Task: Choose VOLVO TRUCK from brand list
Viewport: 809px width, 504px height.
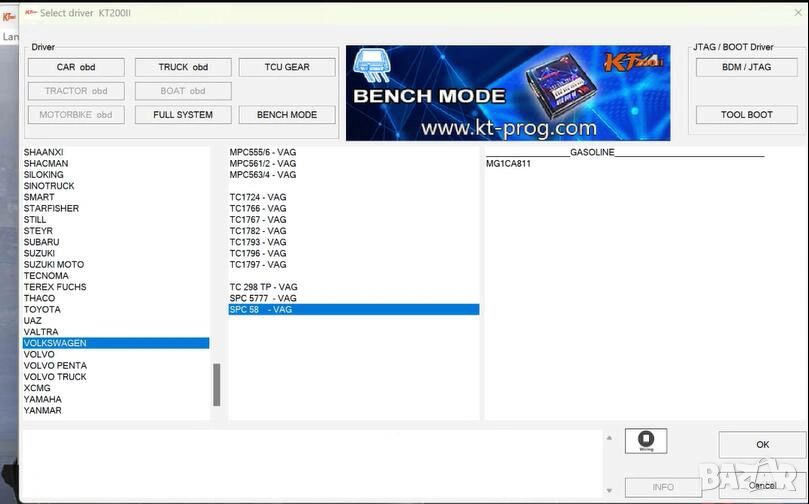Action: (x=55, y=377)
